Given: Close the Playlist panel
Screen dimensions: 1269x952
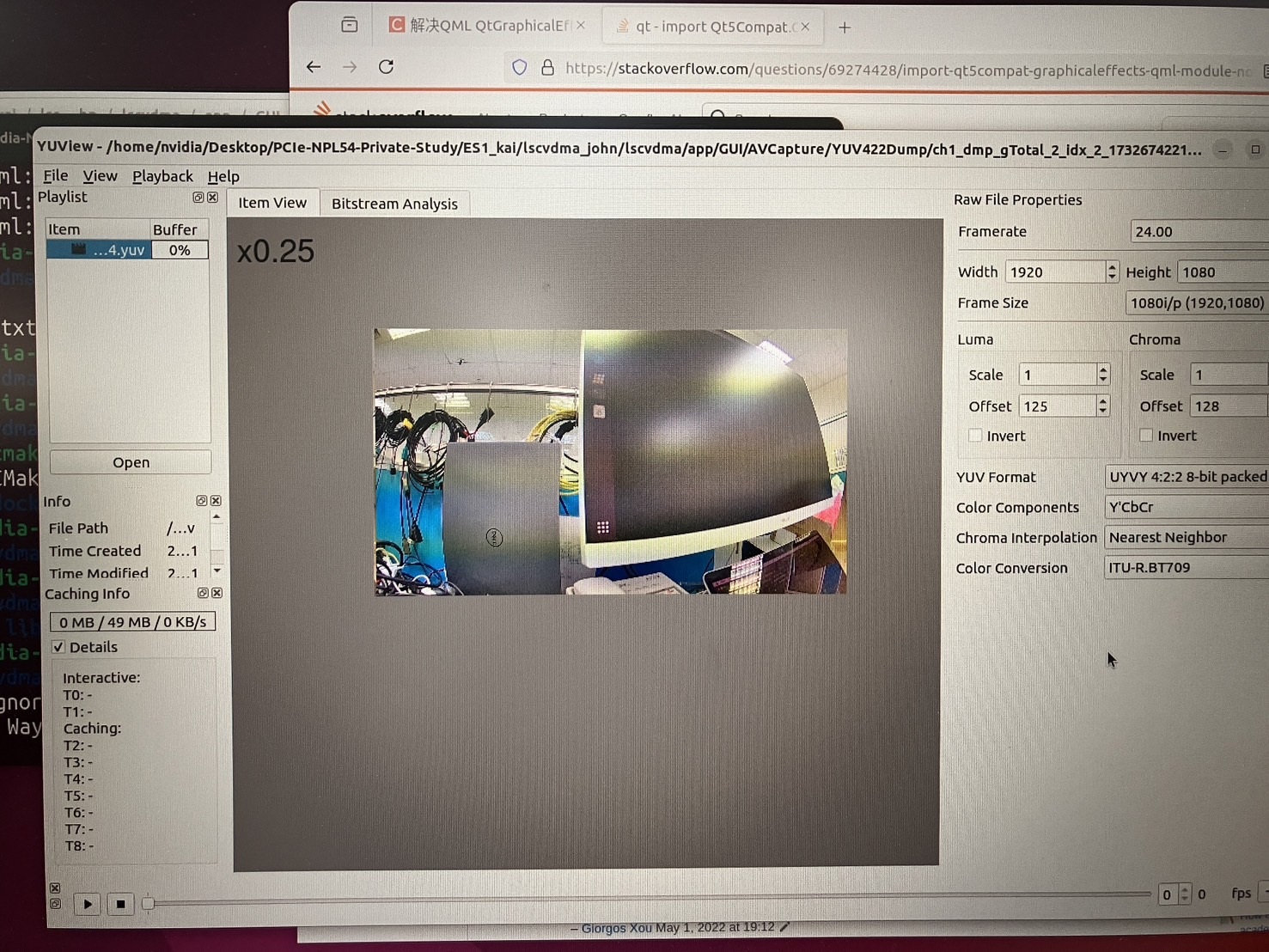Looking at the screenshot, I should (x=213, y=198).
